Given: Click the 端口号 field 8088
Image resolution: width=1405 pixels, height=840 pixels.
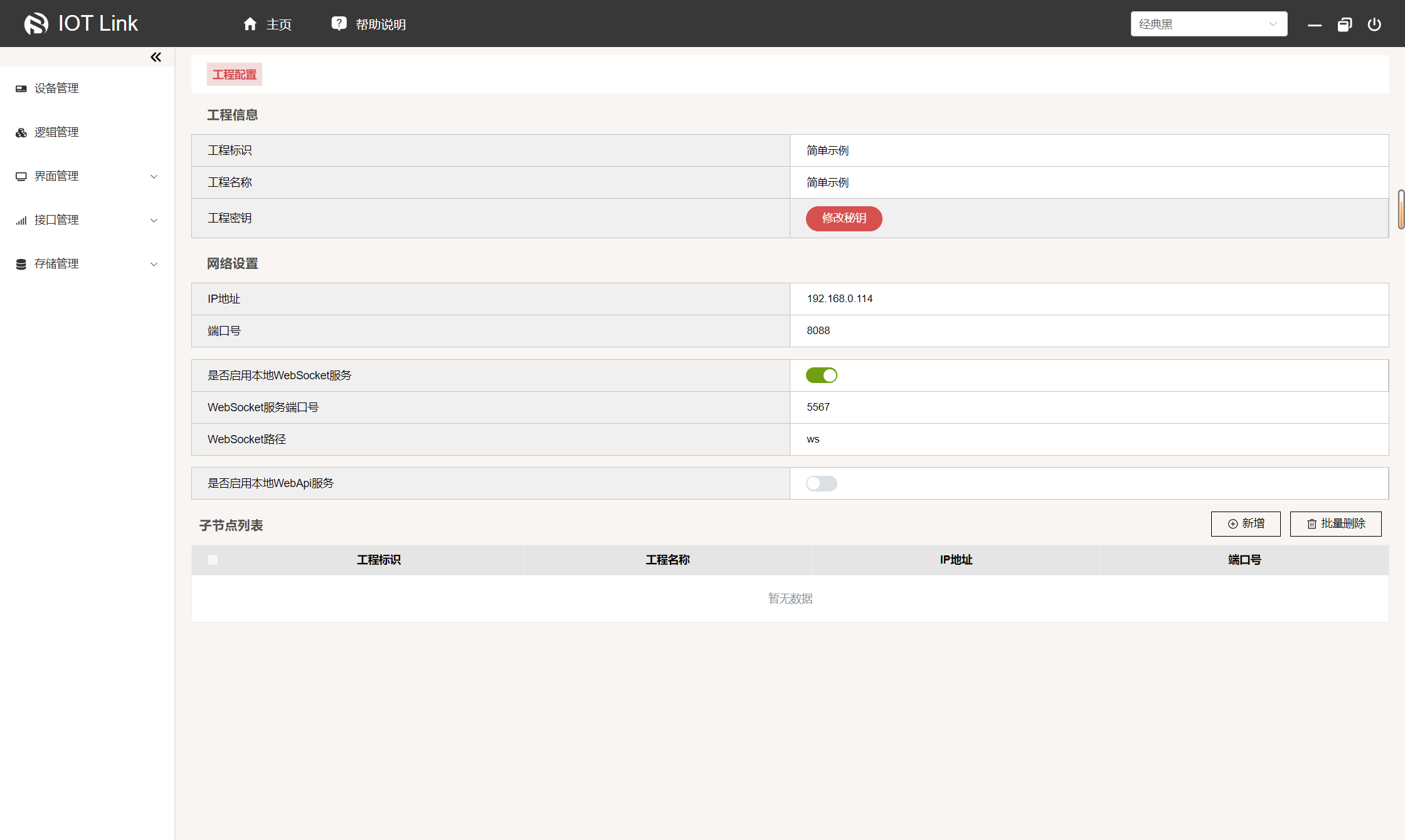Looking at the screenshot, I should 1089,331.
